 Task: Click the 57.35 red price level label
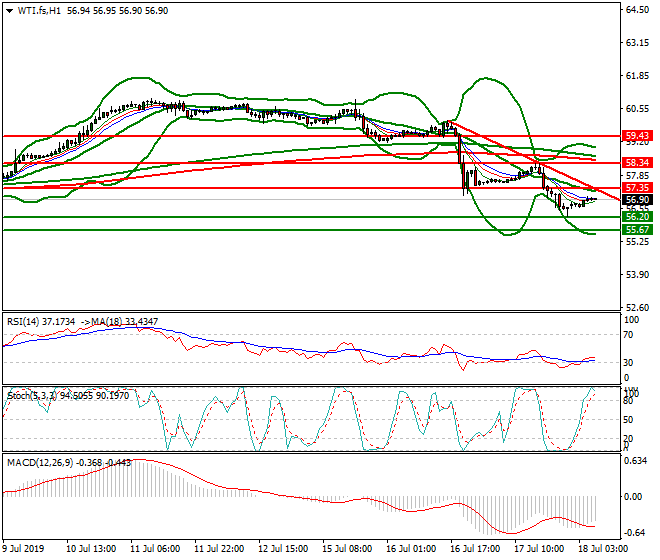637,188
